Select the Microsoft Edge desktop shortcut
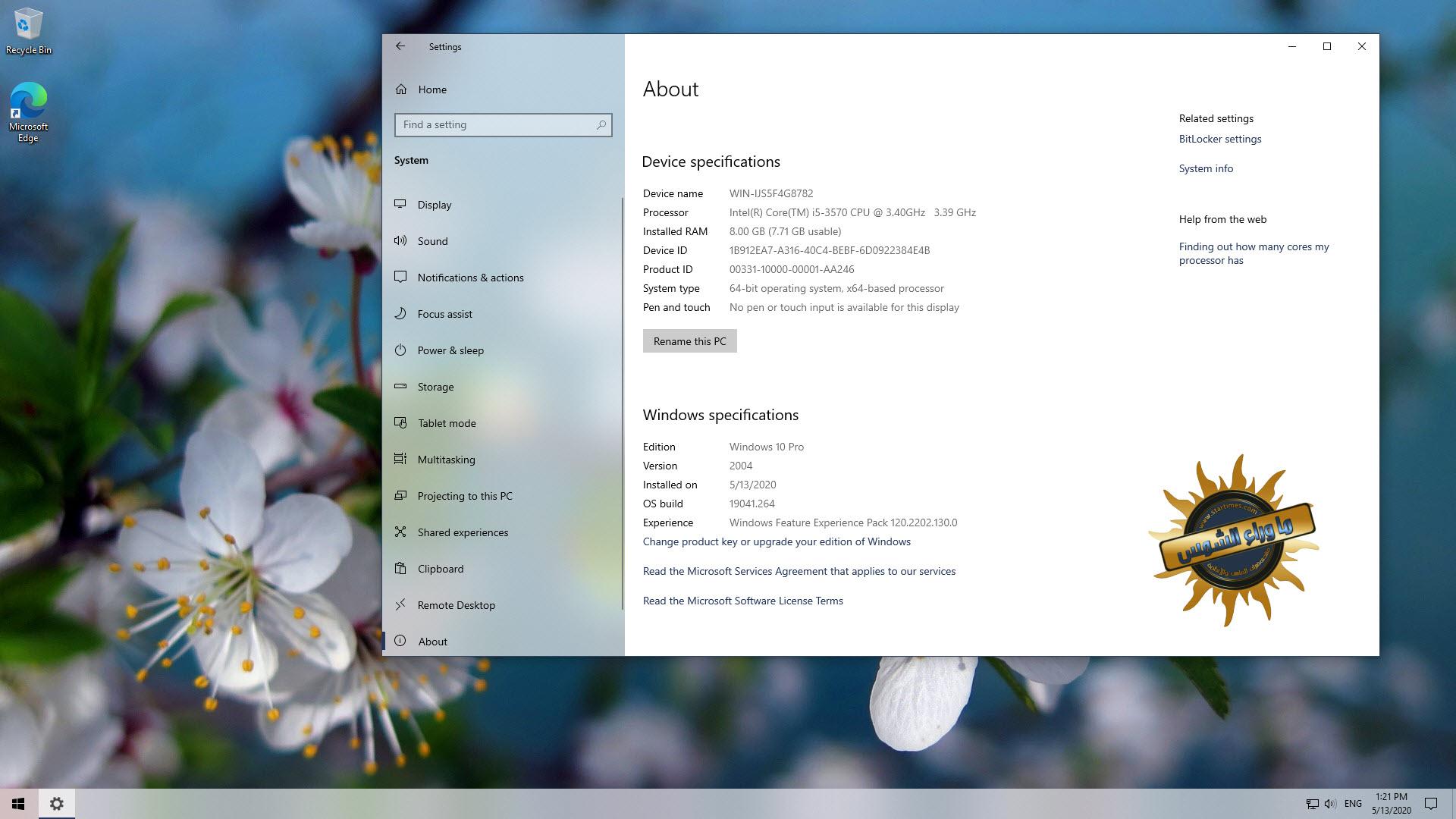This screenshot has height=819, width=1456. tap(28, 112)
